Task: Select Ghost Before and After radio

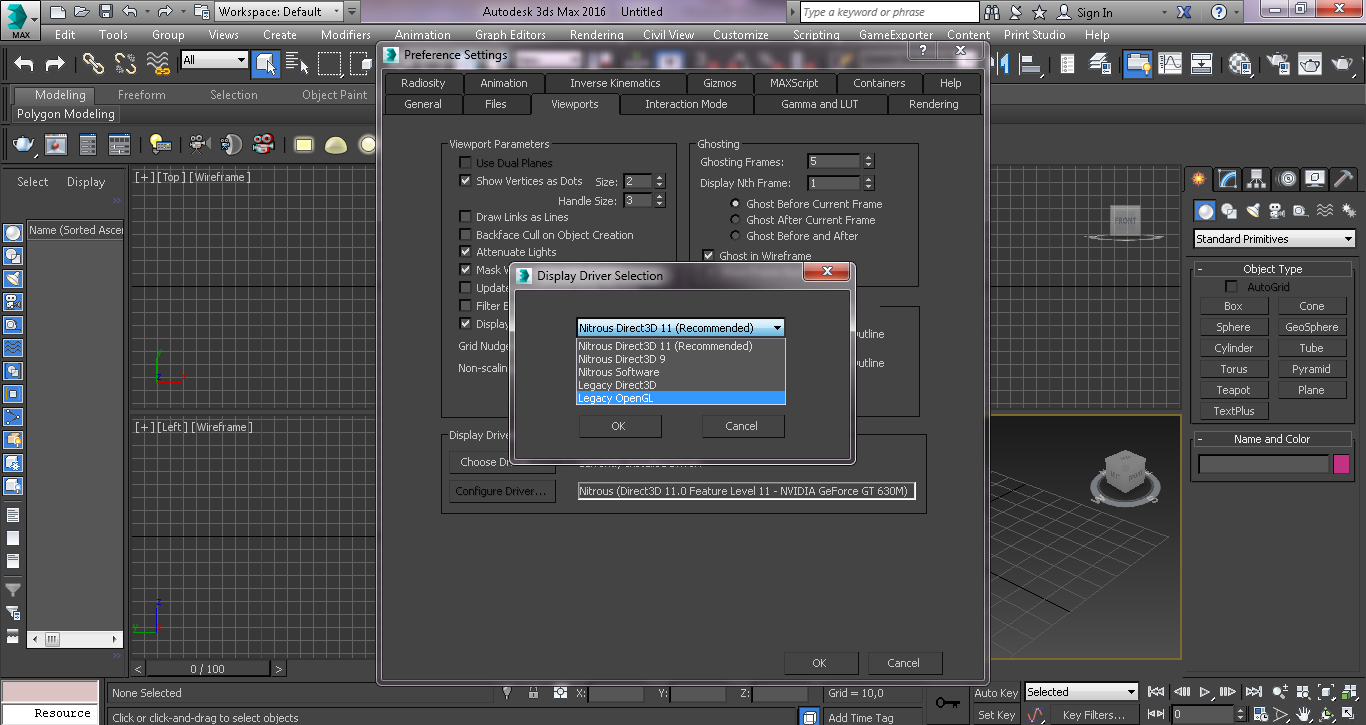Action: (736, 236)
